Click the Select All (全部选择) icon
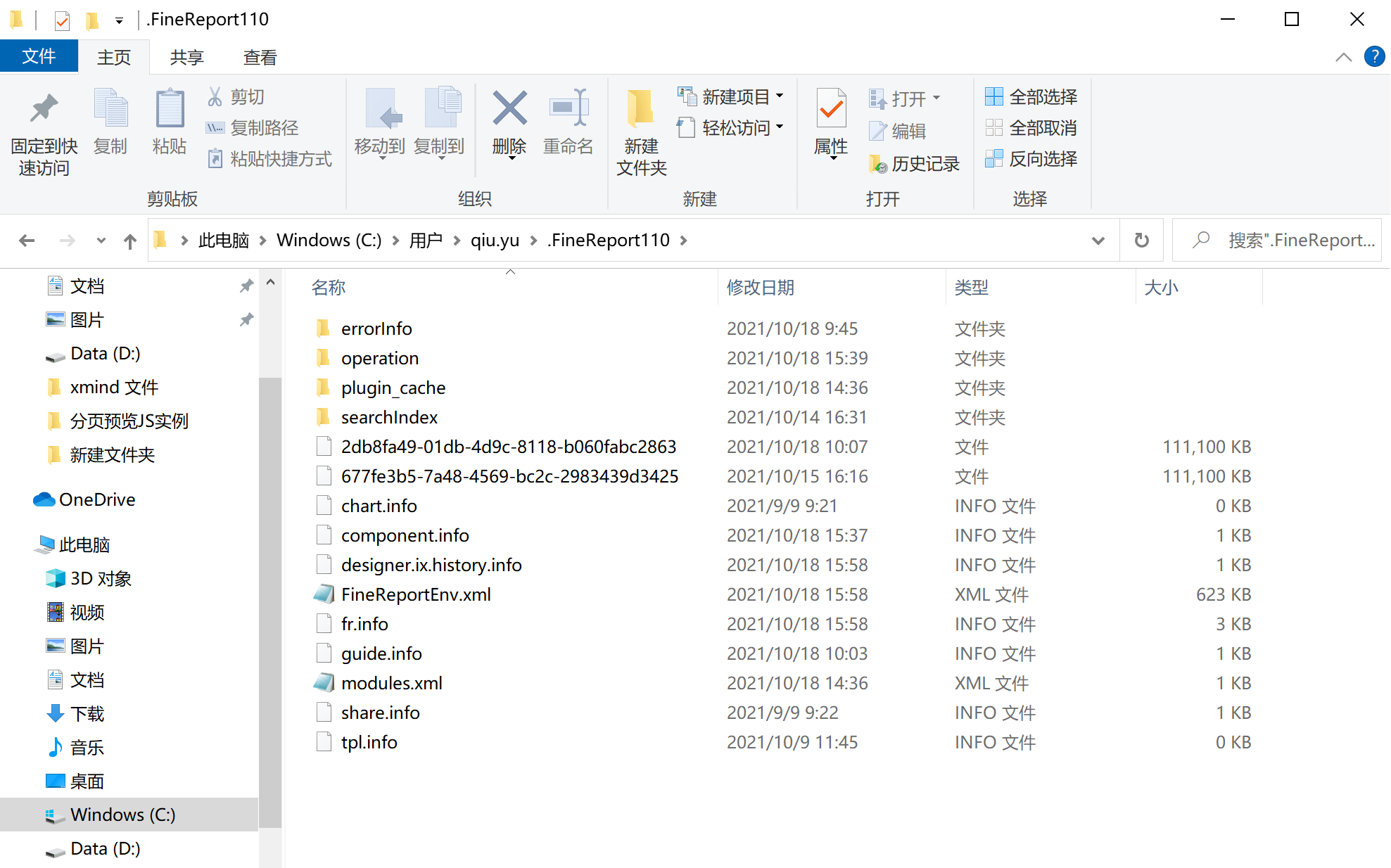Image resolution: width=1391 pixels, height=868 pixels. click(993, 96)
